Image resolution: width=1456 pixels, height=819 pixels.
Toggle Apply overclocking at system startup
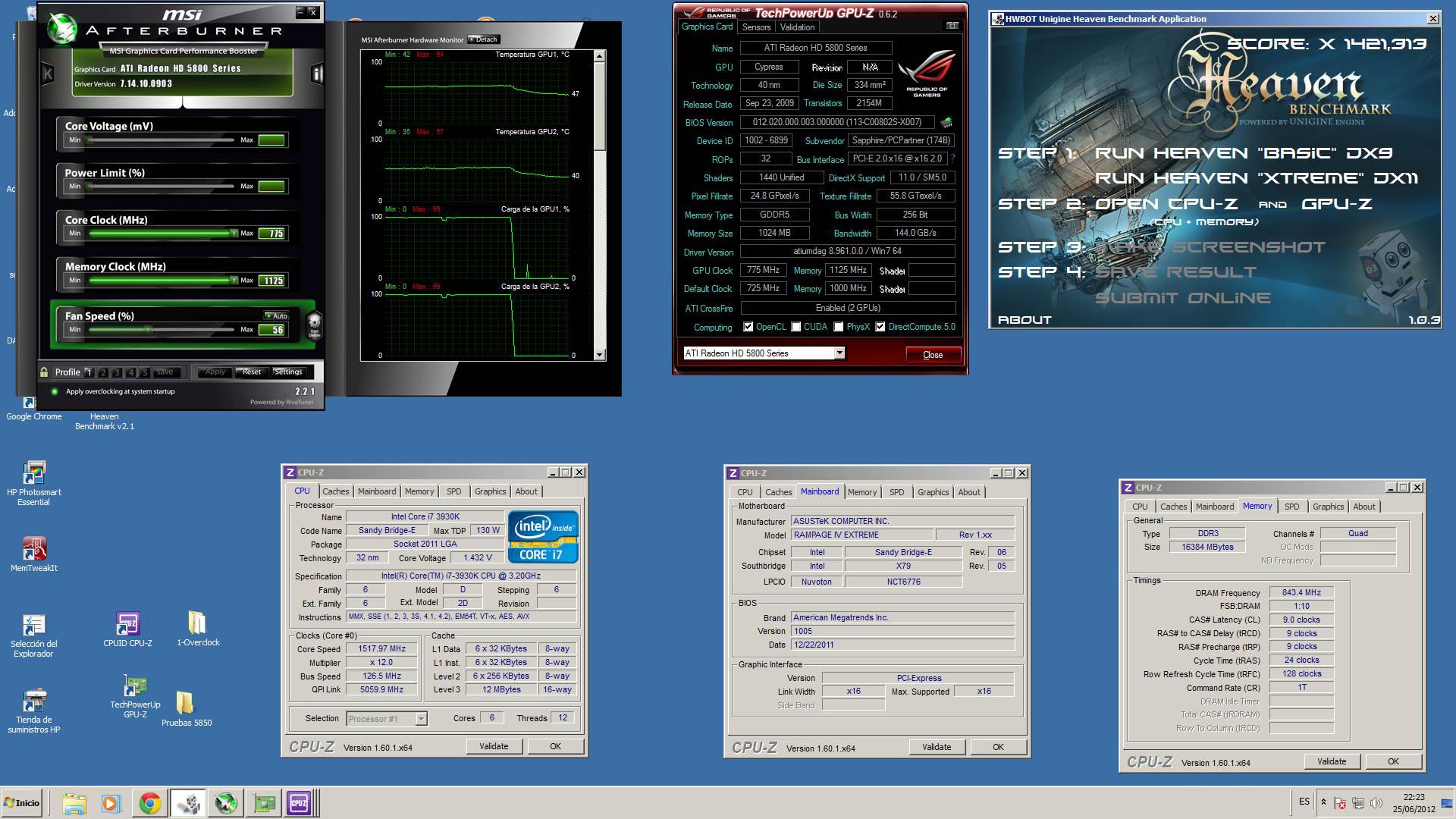55,391
